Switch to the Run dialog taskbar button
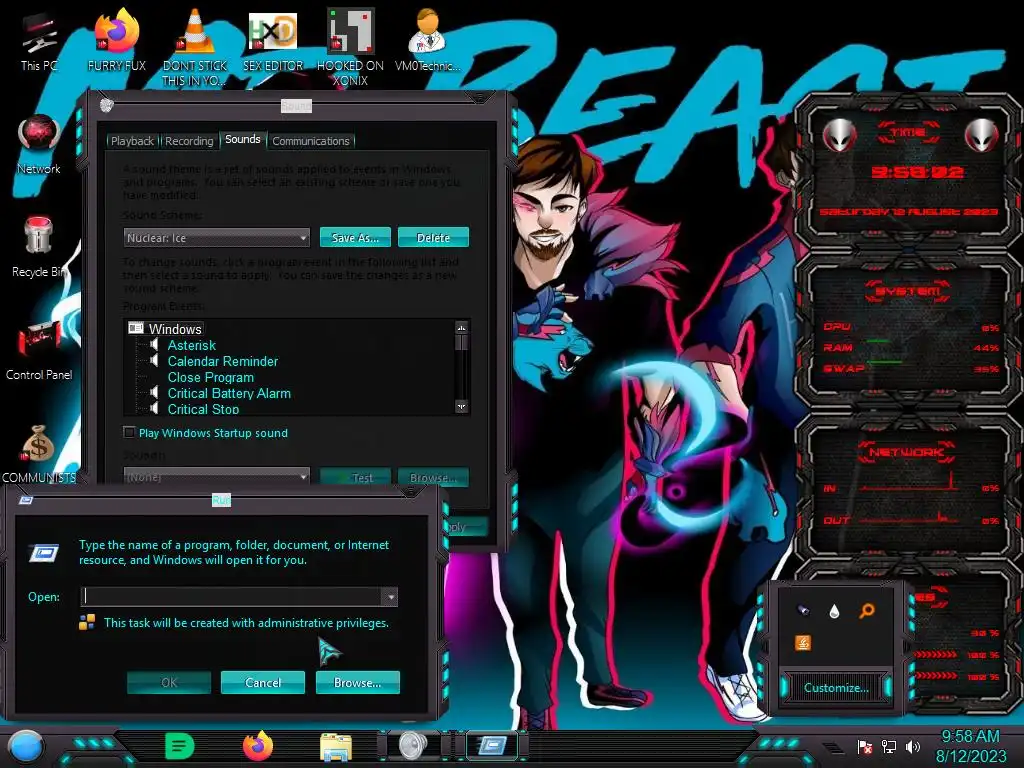This screenshot has height=768, width=1024. [492, 745]
